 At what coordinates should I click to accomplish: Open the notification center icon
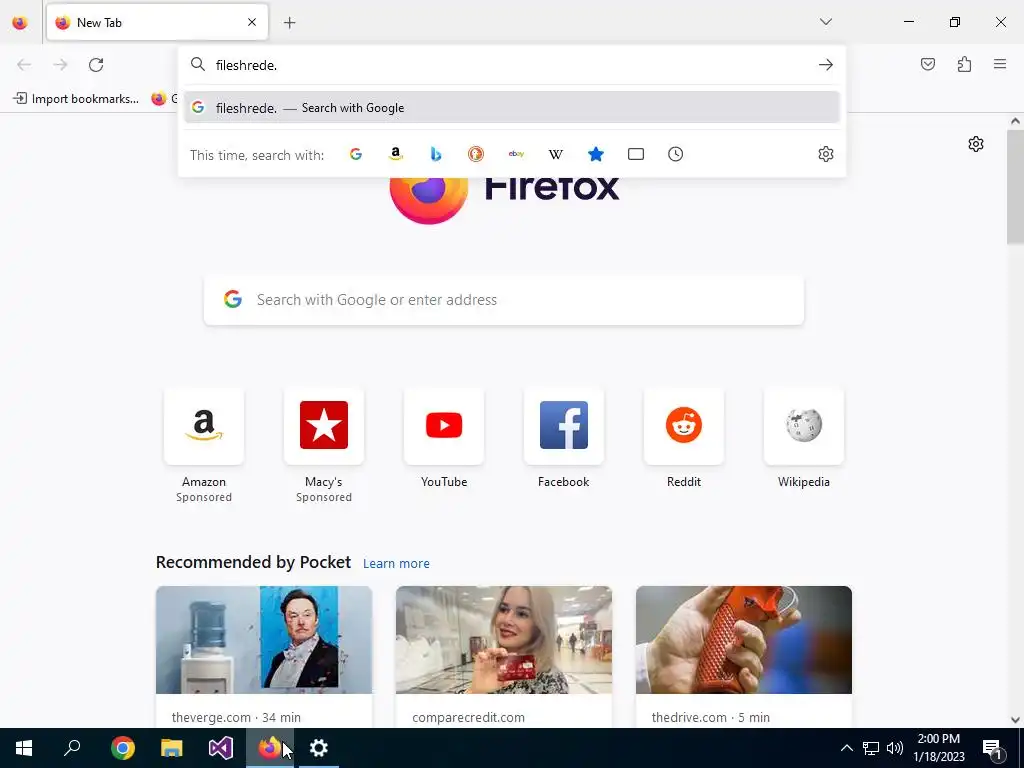click(x=992, y=748)
